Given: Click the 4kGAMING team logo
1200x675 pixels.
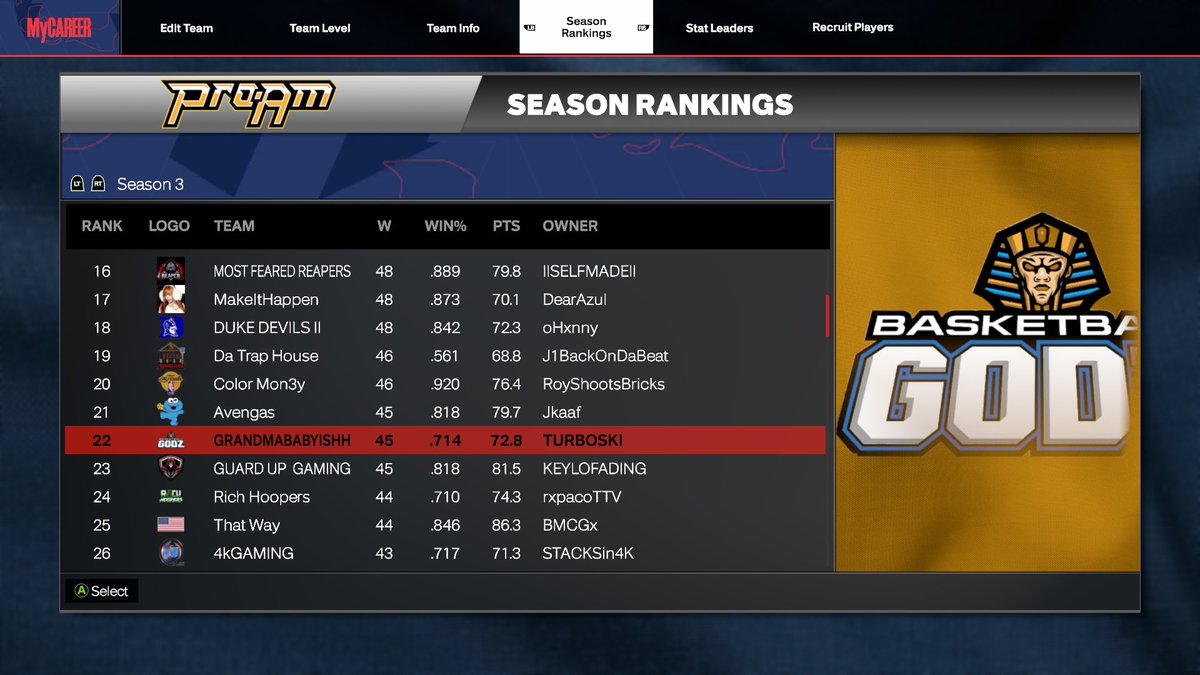Looking at the screenshot, I should [170, 553].
